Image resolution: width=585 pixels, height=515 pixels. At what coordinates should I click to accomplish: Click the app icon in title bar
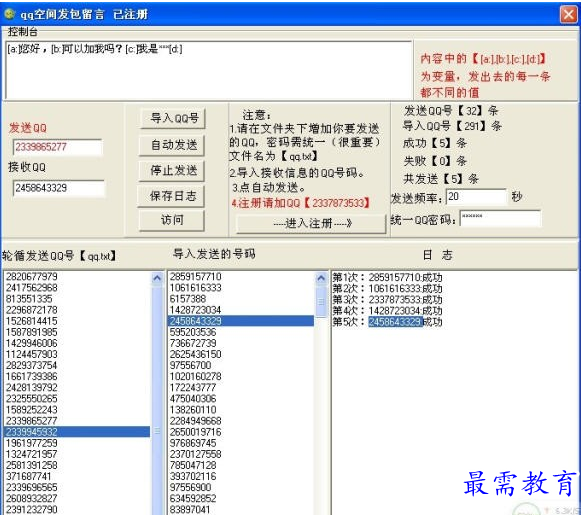(9, 14)
